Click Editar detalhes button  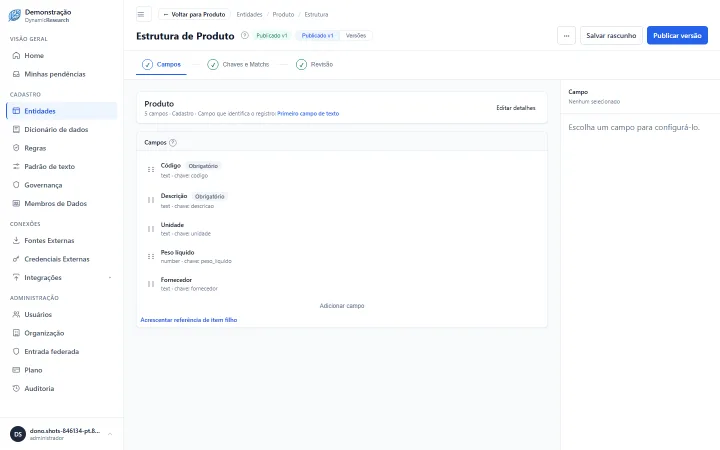point(516,108)
